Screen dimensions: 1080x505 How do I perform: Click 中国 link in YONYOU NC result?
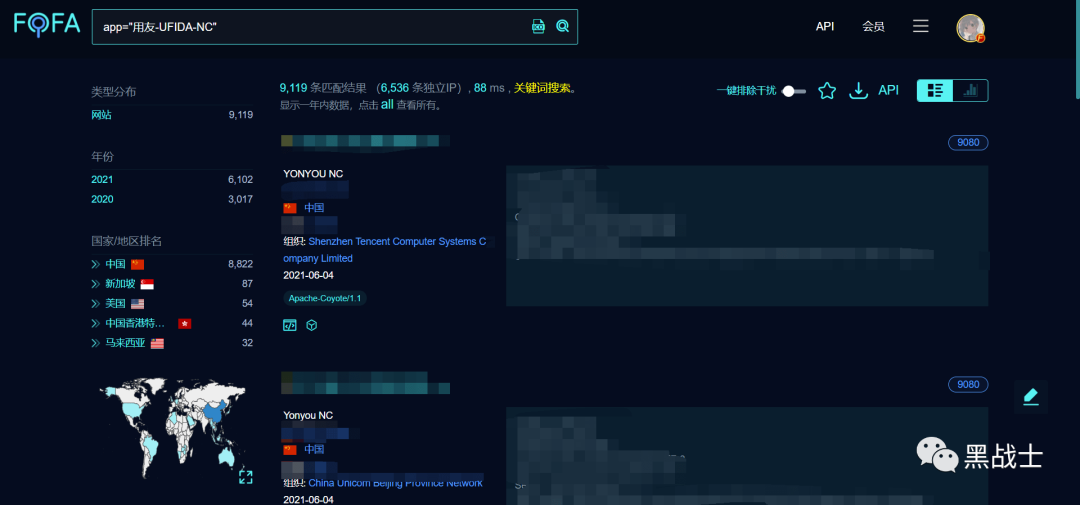(314, 207)
